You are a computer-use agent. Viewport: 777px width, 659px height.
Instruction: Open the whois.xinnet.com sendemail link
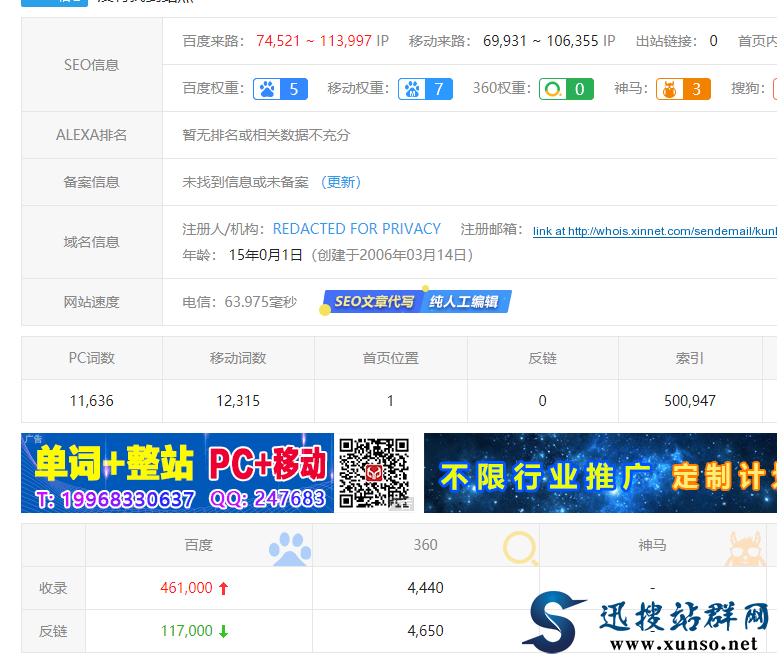pos(655,231)
